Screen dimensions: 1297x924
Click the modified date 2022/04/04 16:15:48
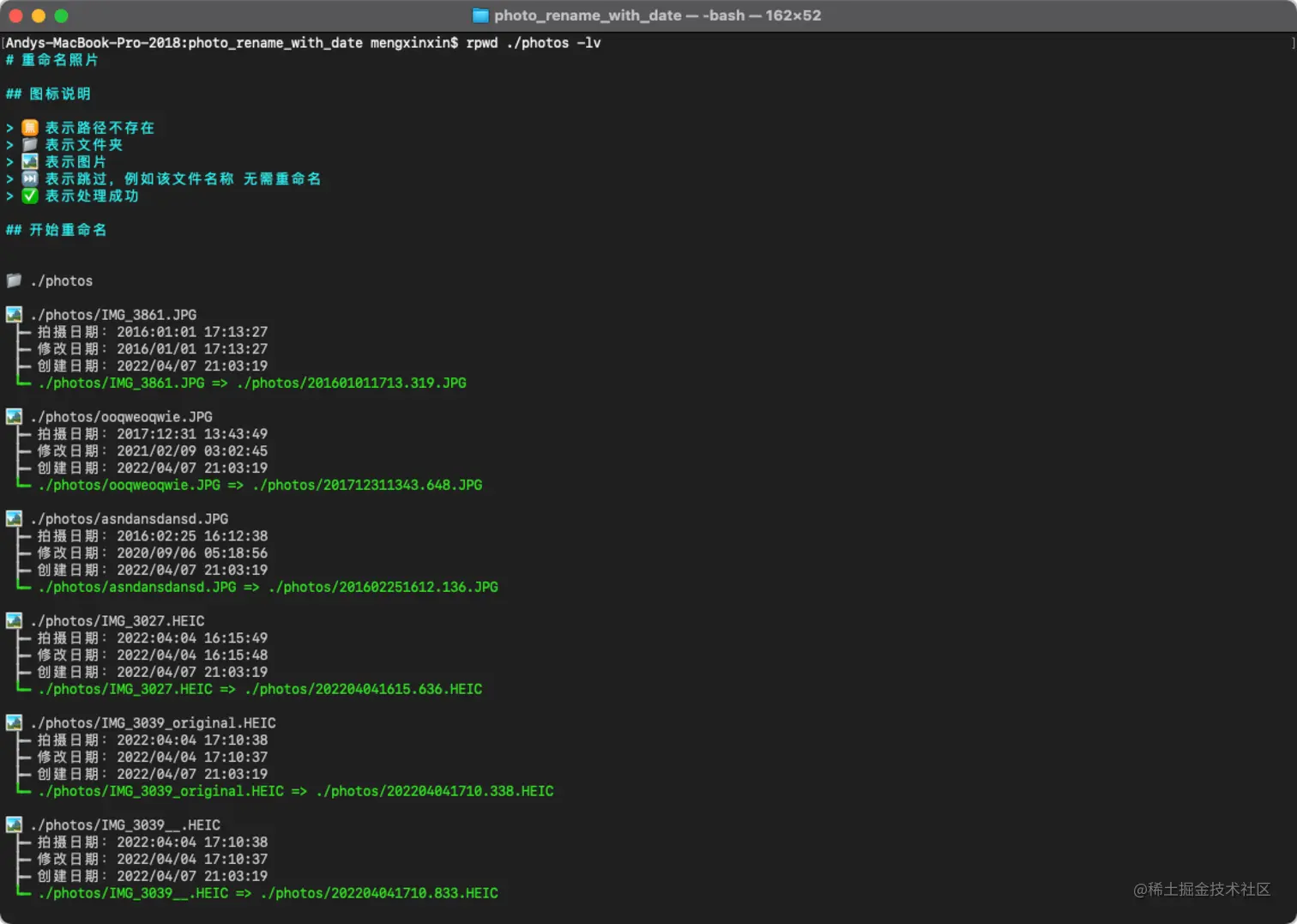coord(192,655)
